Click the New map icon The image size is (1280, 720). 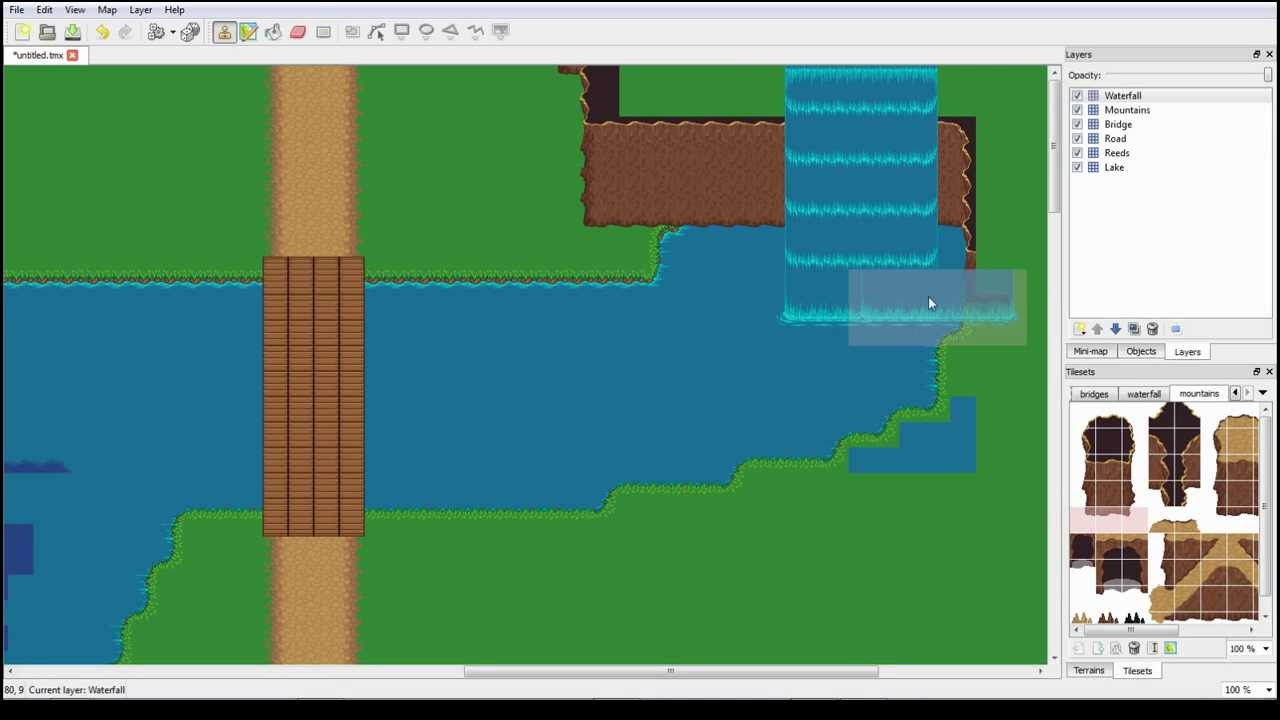[x=22, y=32]
